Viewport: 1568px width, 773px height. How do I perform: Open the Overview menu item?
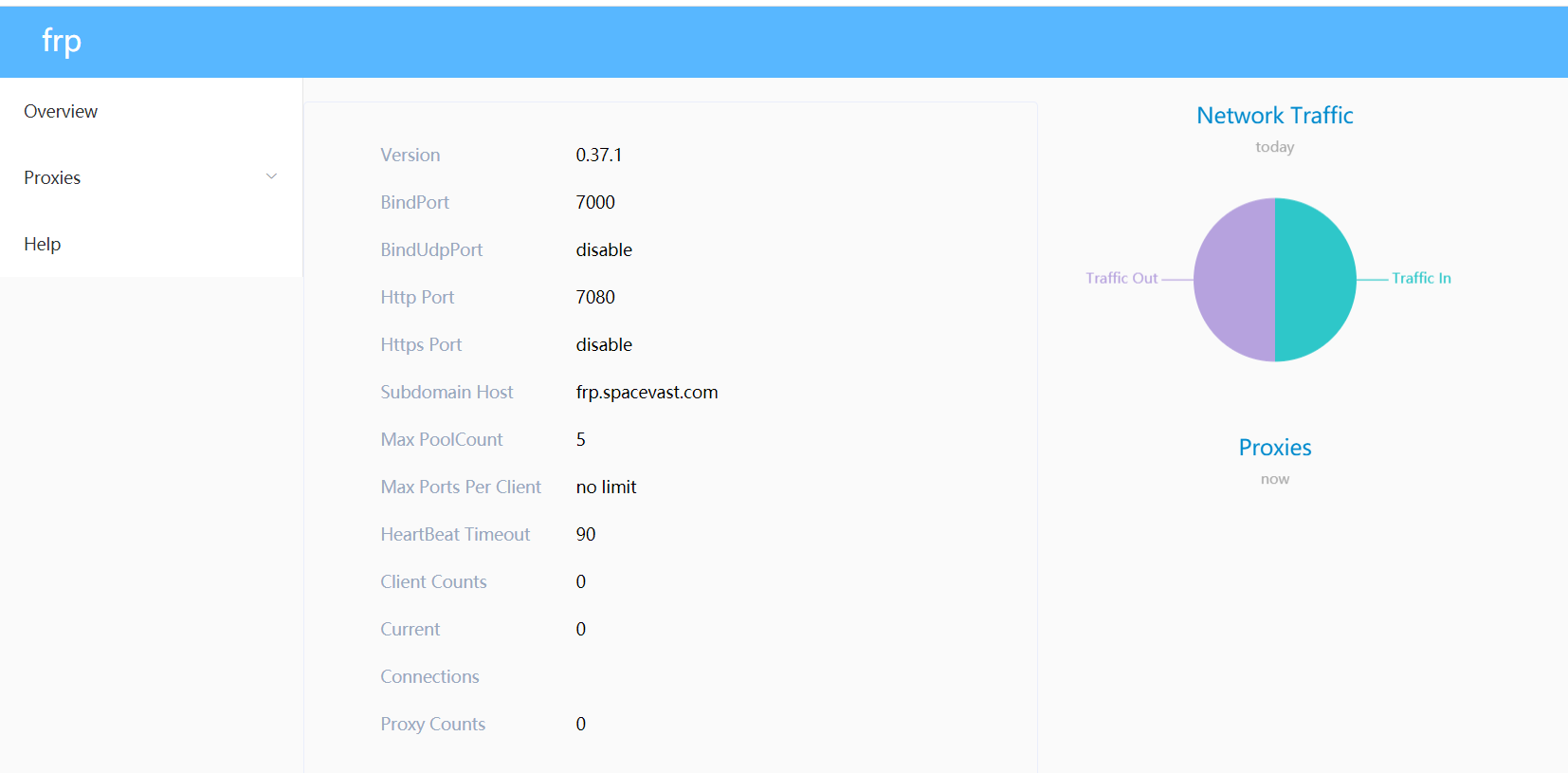[151, 111]
